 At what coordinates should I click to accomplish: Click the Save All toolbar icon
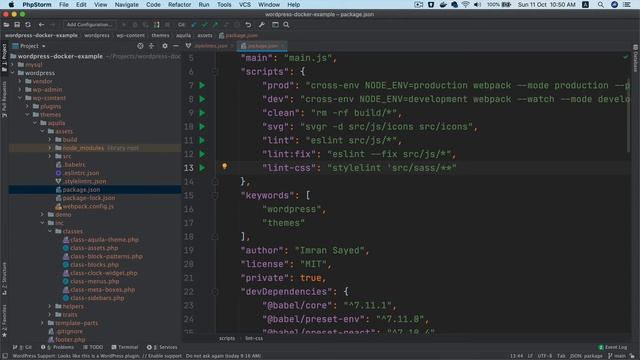[x=17, y=25]
